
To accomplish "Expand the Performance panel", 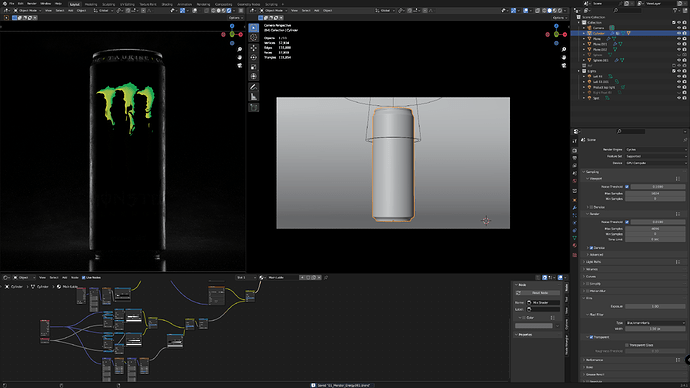I will tap(595, 360).
